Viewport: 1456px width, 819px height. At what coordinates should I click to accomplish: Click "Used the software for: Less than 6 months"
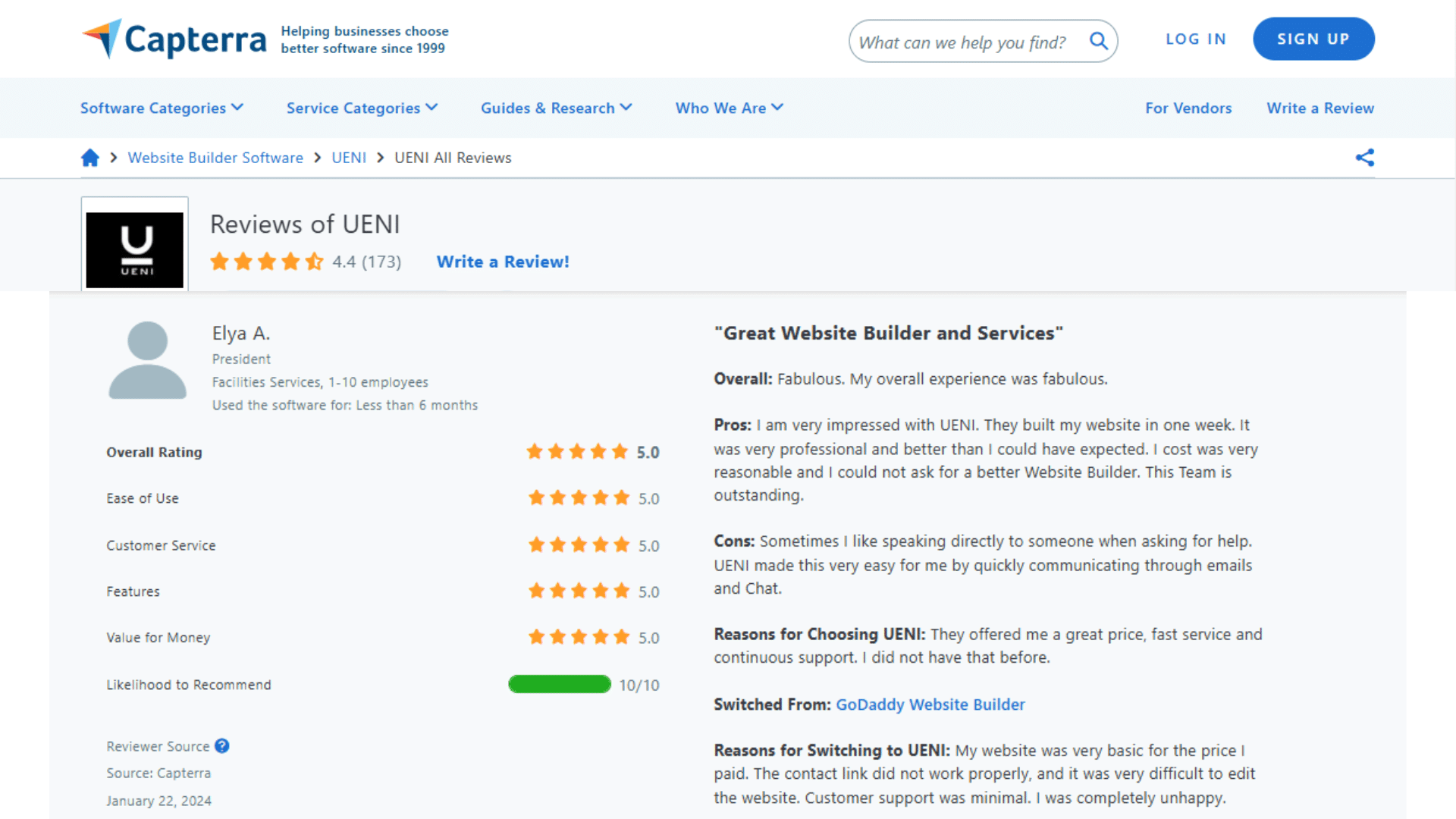click(x=345, y=405)
